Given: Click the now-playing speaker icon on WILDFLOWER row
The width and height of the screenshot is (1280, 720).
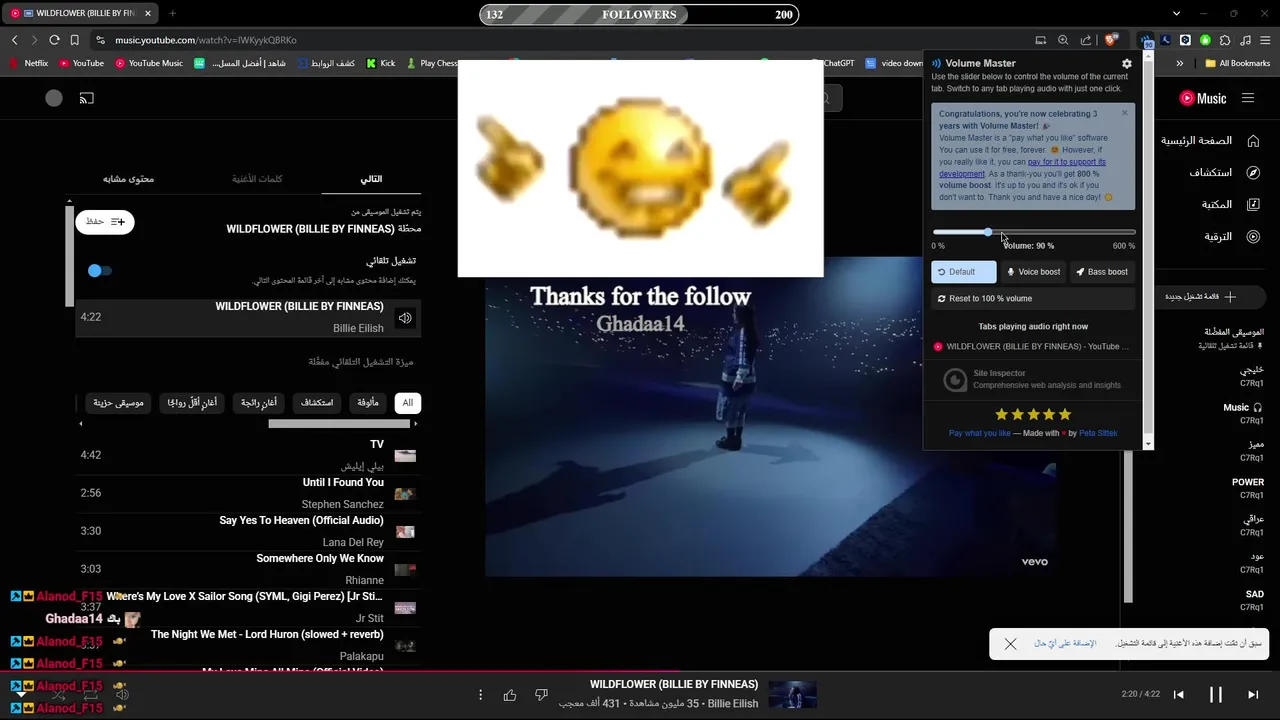Looking at the screenshot, I should [405, 318].
